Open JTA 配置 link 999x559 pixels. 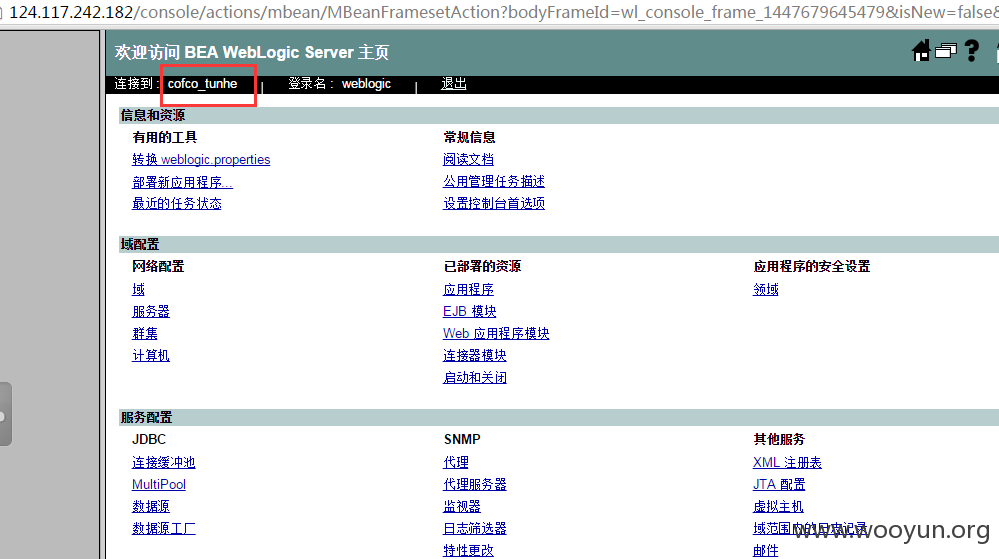click(x=779, y=484)
